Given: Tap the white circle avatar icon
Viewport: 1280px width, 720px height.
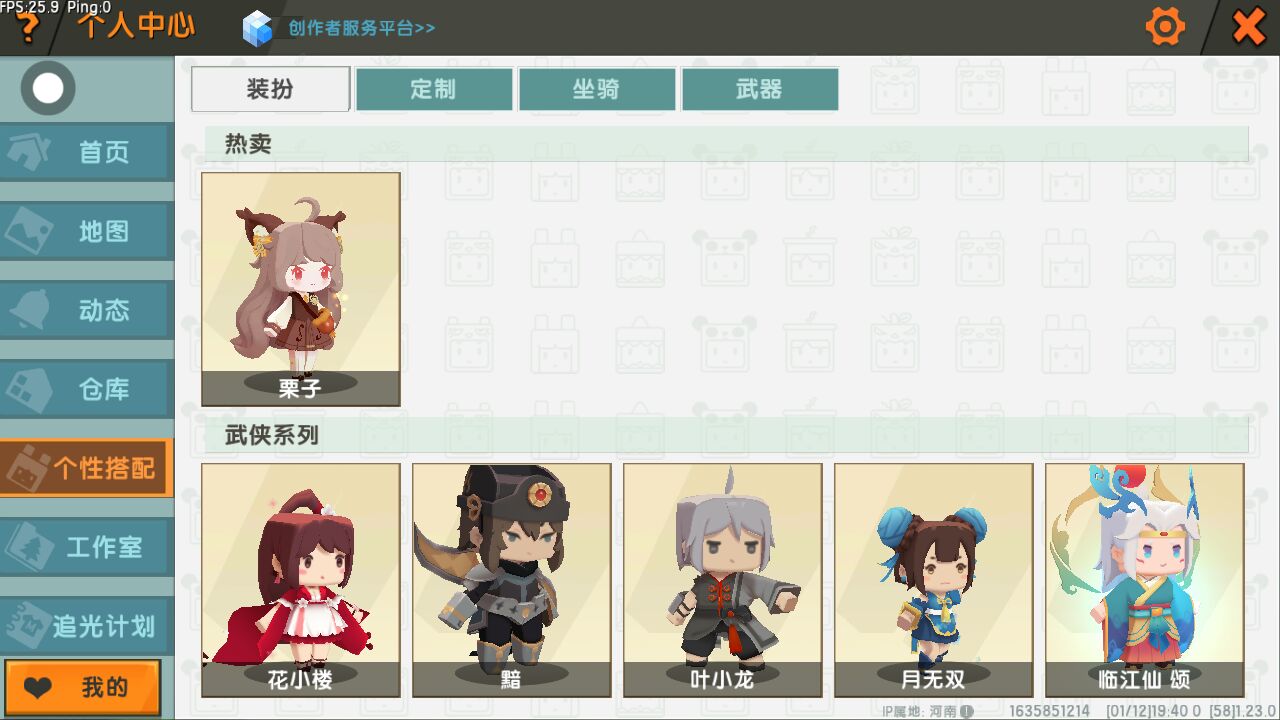Looking at the screenshot, I should tap(47, 89).
